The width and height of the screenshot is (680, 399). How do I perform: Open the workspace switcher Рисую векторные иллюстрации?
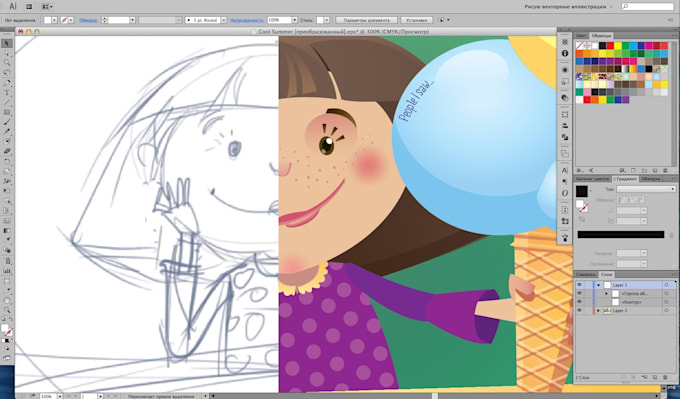(x=569, y=7)
